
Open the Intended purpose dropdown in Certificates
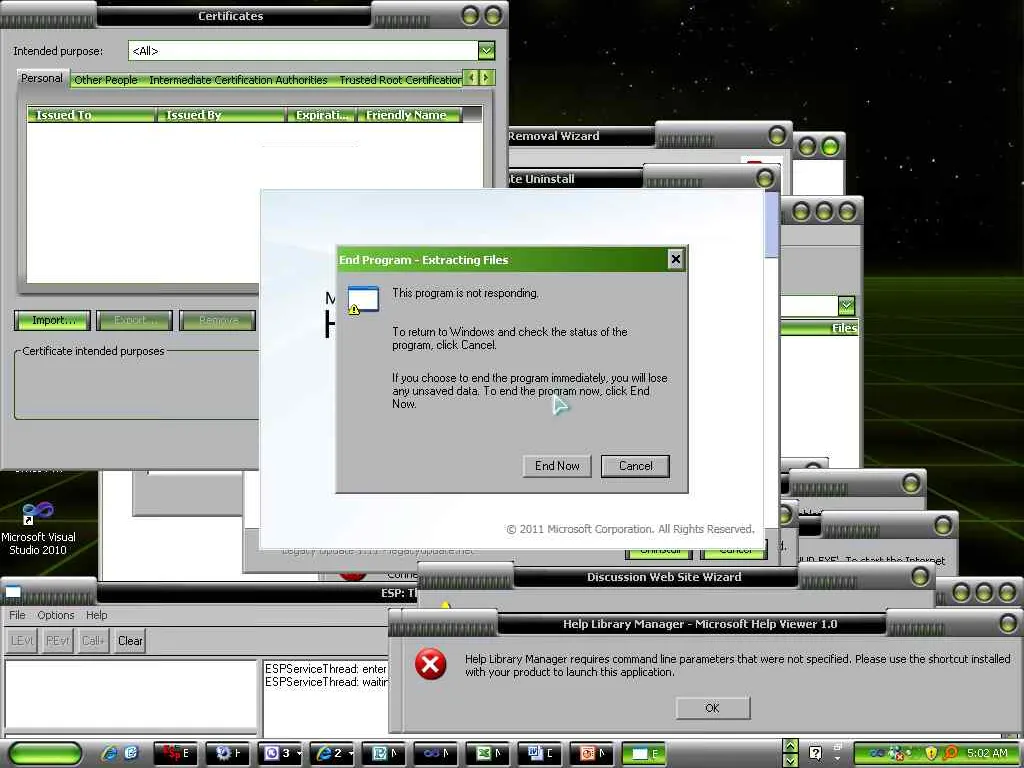[x=486, y=50]
